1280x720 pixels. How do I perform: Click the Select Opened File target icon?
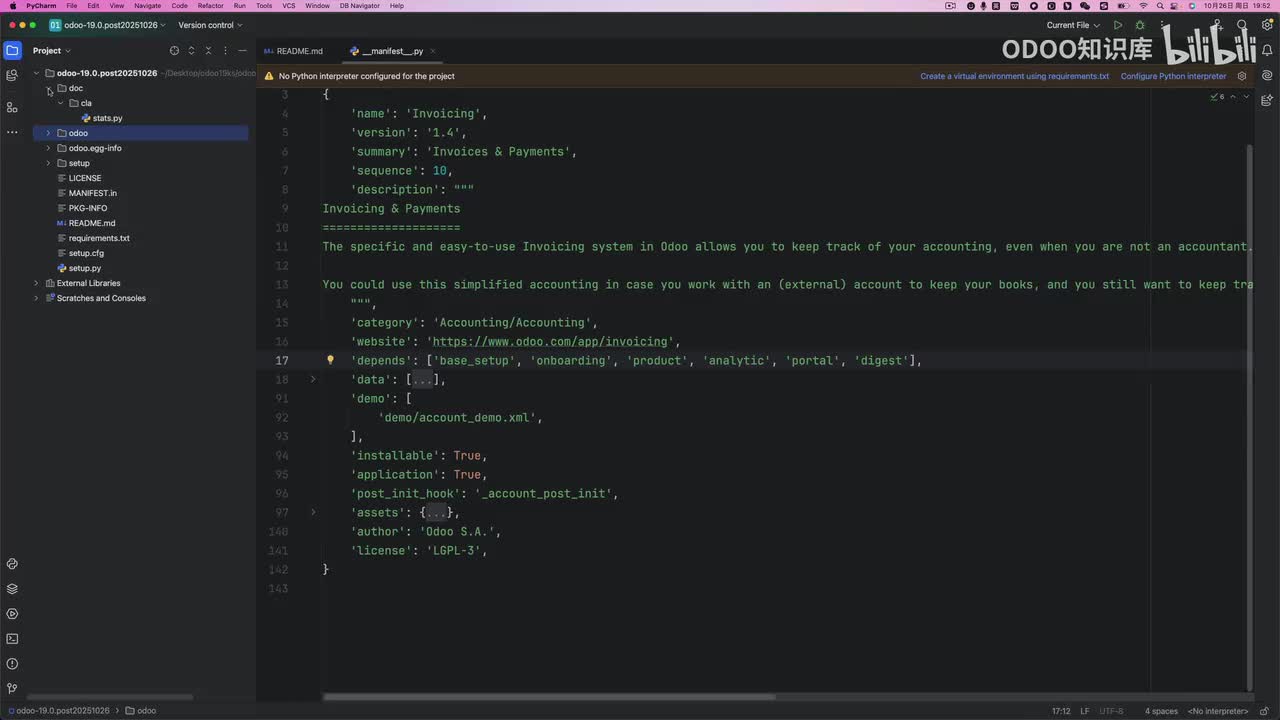coord(174,51)
